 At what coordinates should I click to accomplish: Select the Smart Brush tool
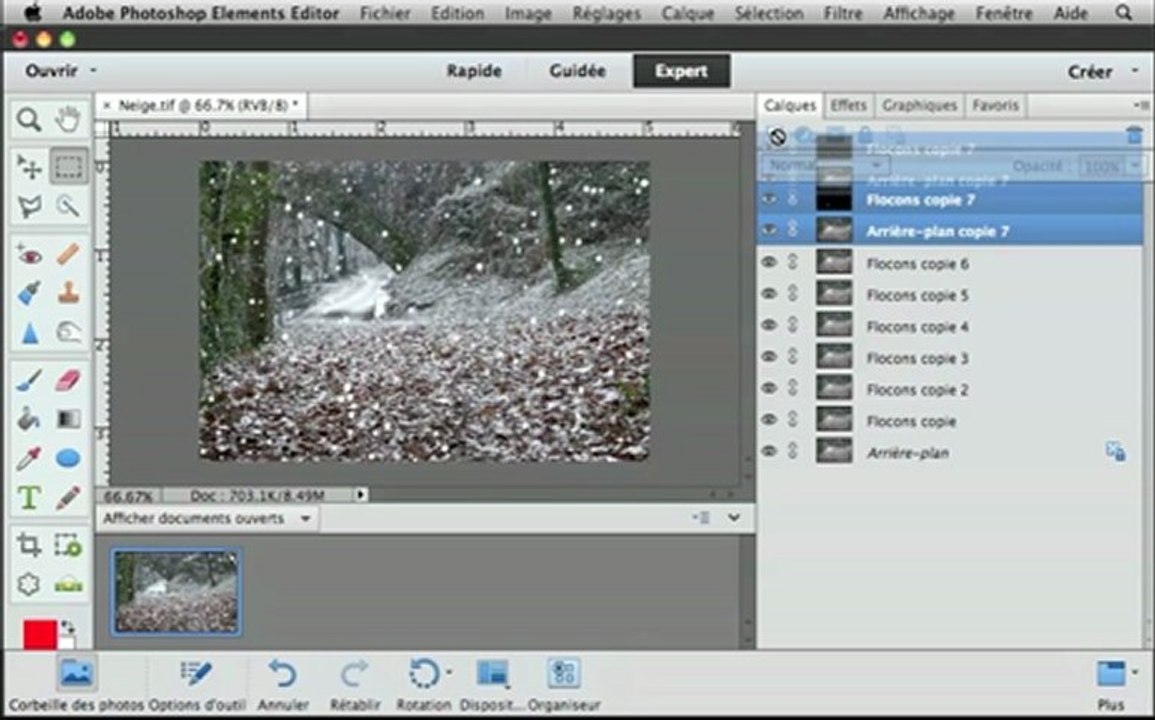(29, 294)
